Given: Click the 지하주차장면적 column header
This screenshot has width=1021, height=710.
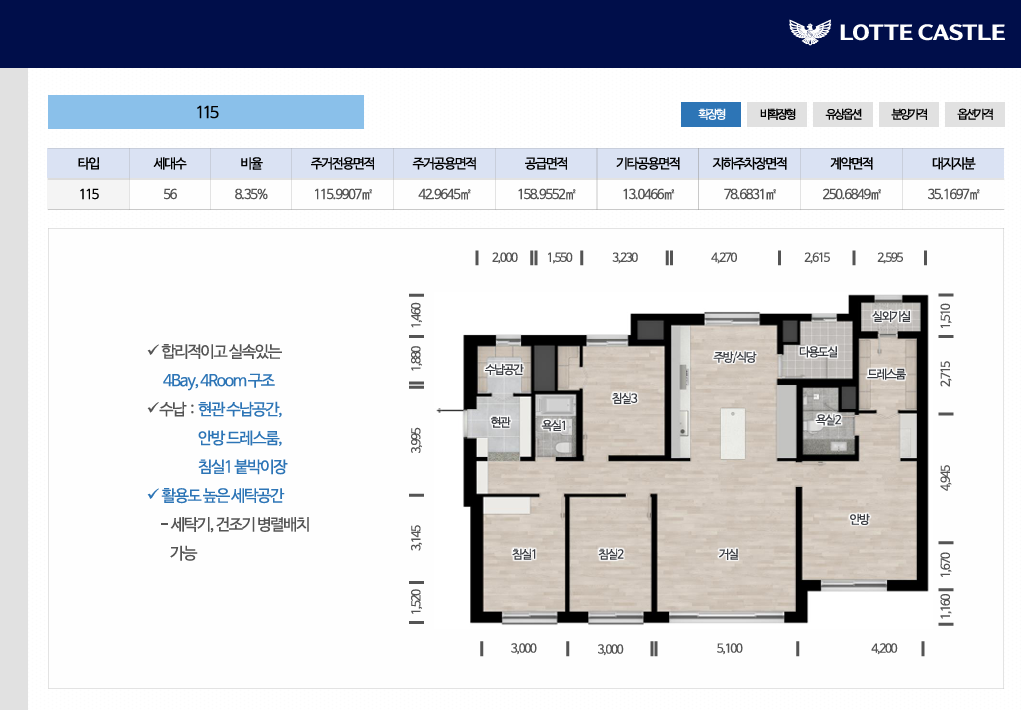Looking at the screenshot, I should click(749, 163).
